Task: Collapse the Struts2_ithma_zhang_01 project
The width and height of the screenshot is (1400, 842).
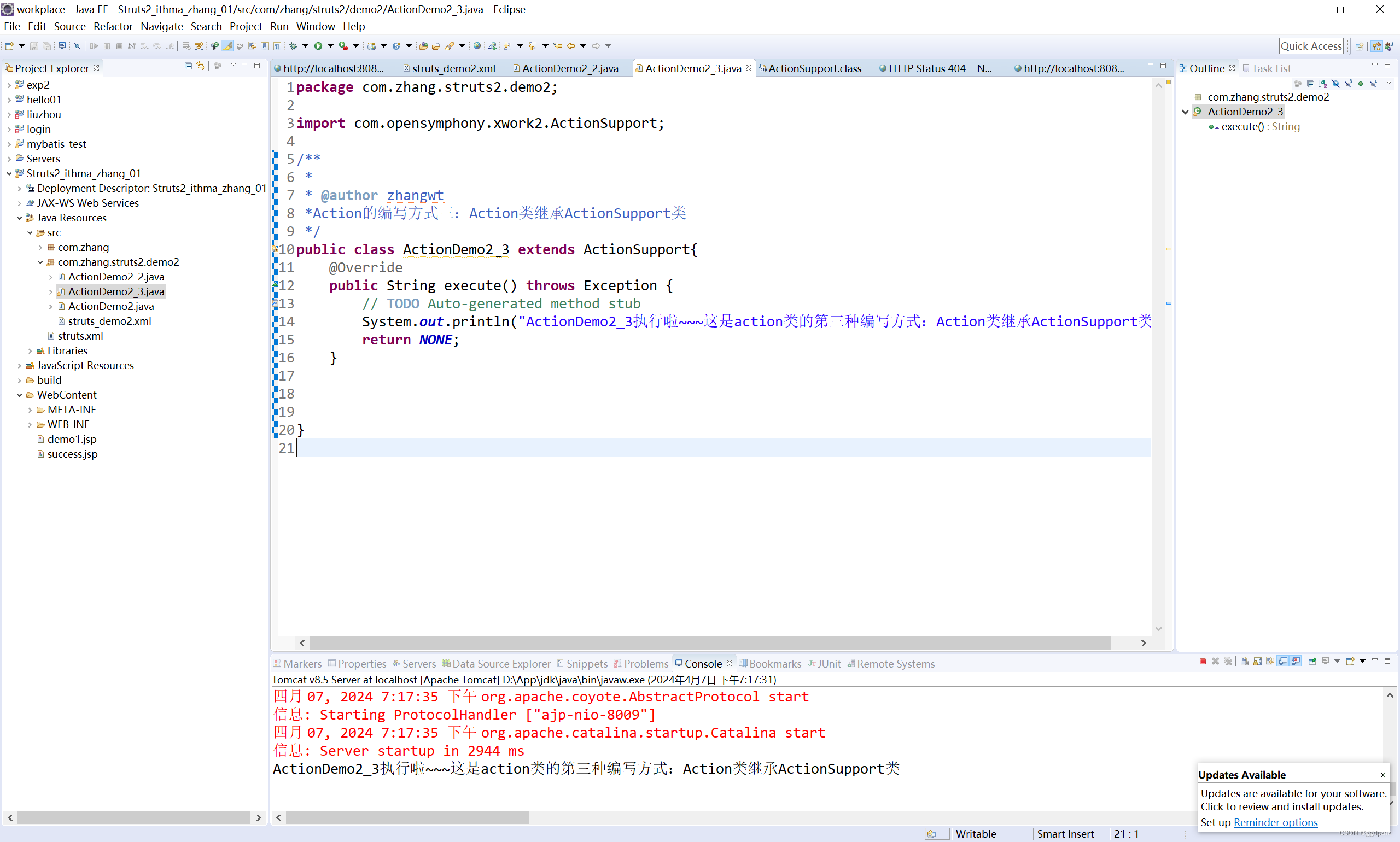Action: click(x=9, y=173)
